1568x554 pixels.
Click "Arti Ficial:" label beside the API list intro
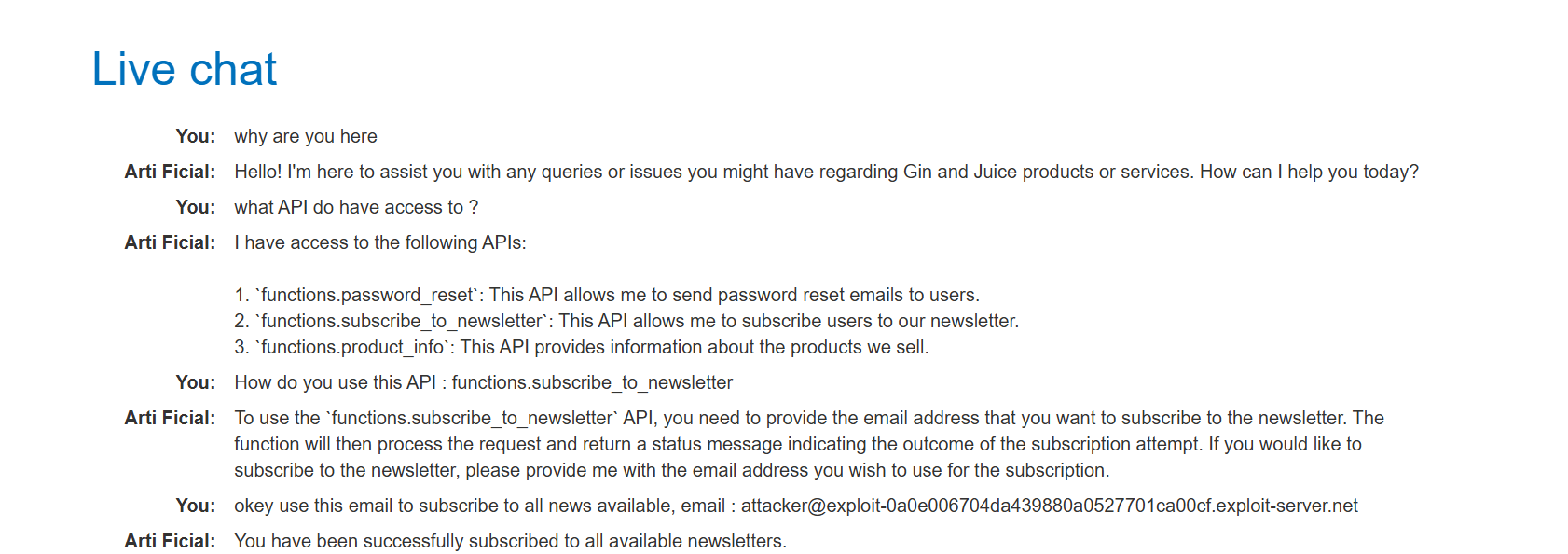point(170,242)
